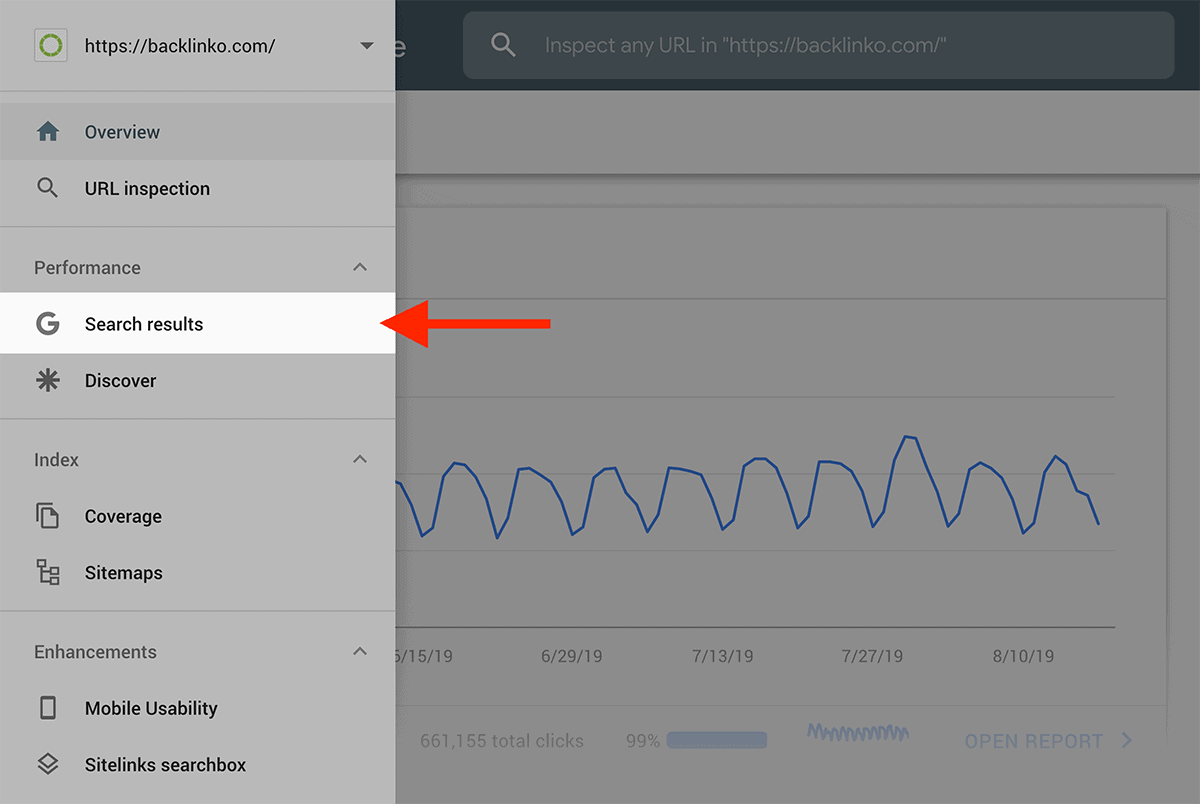This screenshot has width=1200, height=804.
Task: Click the Google G Search results icon
Action: coord(47,324)
